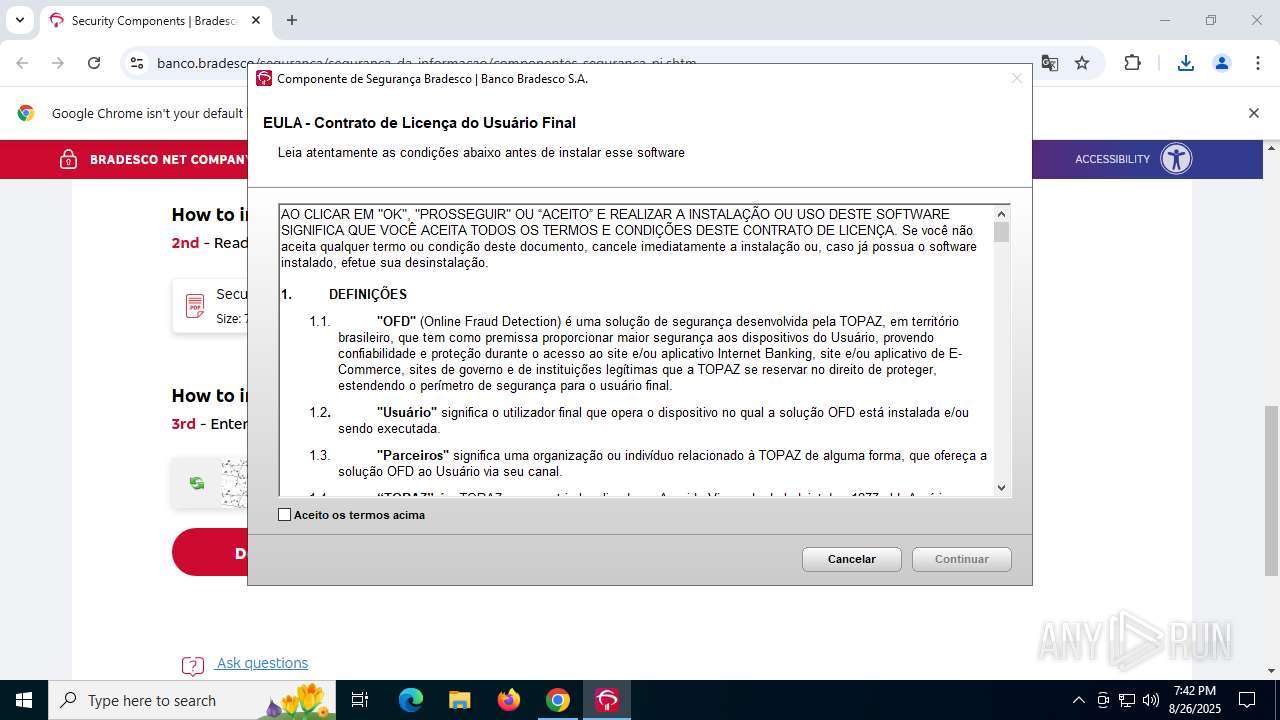The width and height of the screenshot is (1280, 720).
Task: Show hidden system tray icons
Action: pos(1078,700)
